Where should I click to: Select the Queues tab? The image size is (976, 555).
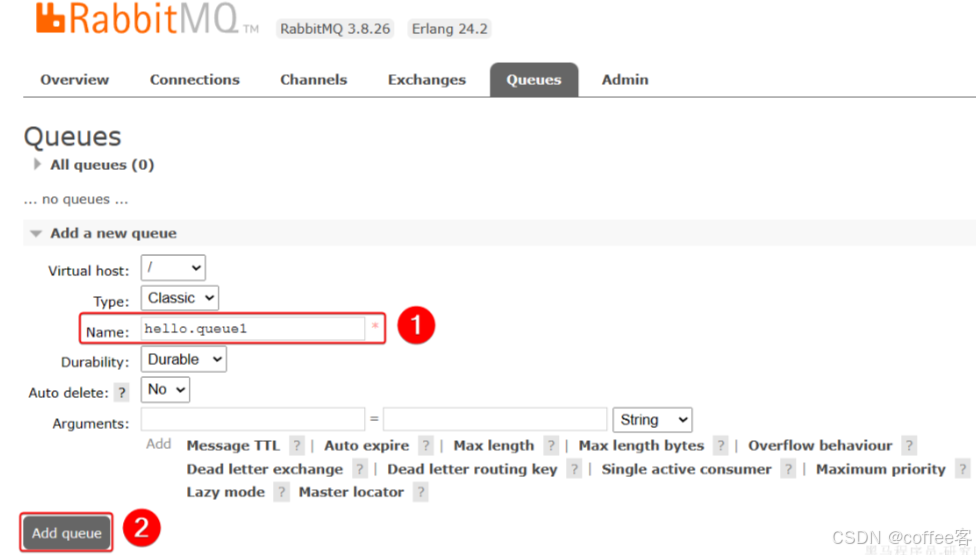tap(534, 80)
